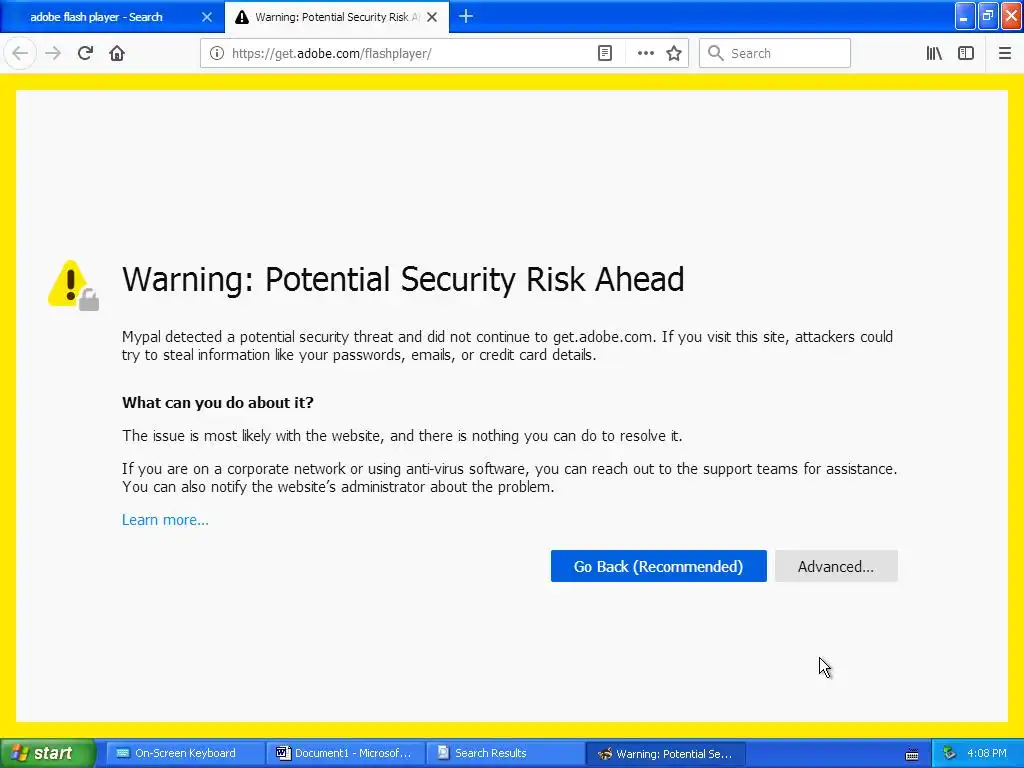Open Search Results window from taskbar

[505, 754]
